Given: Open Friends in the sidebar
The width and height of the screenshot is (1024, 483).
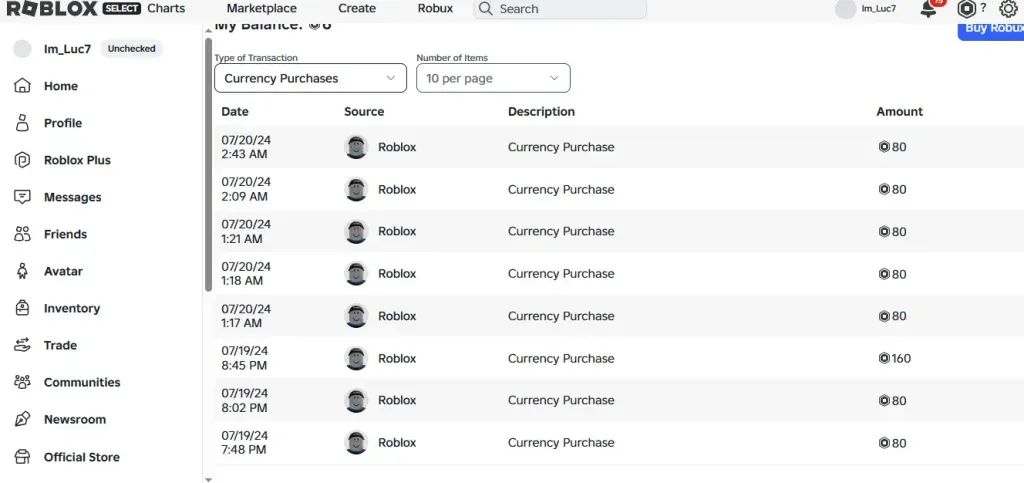Looking at the screenshot, I should click(x=65, y=234).
